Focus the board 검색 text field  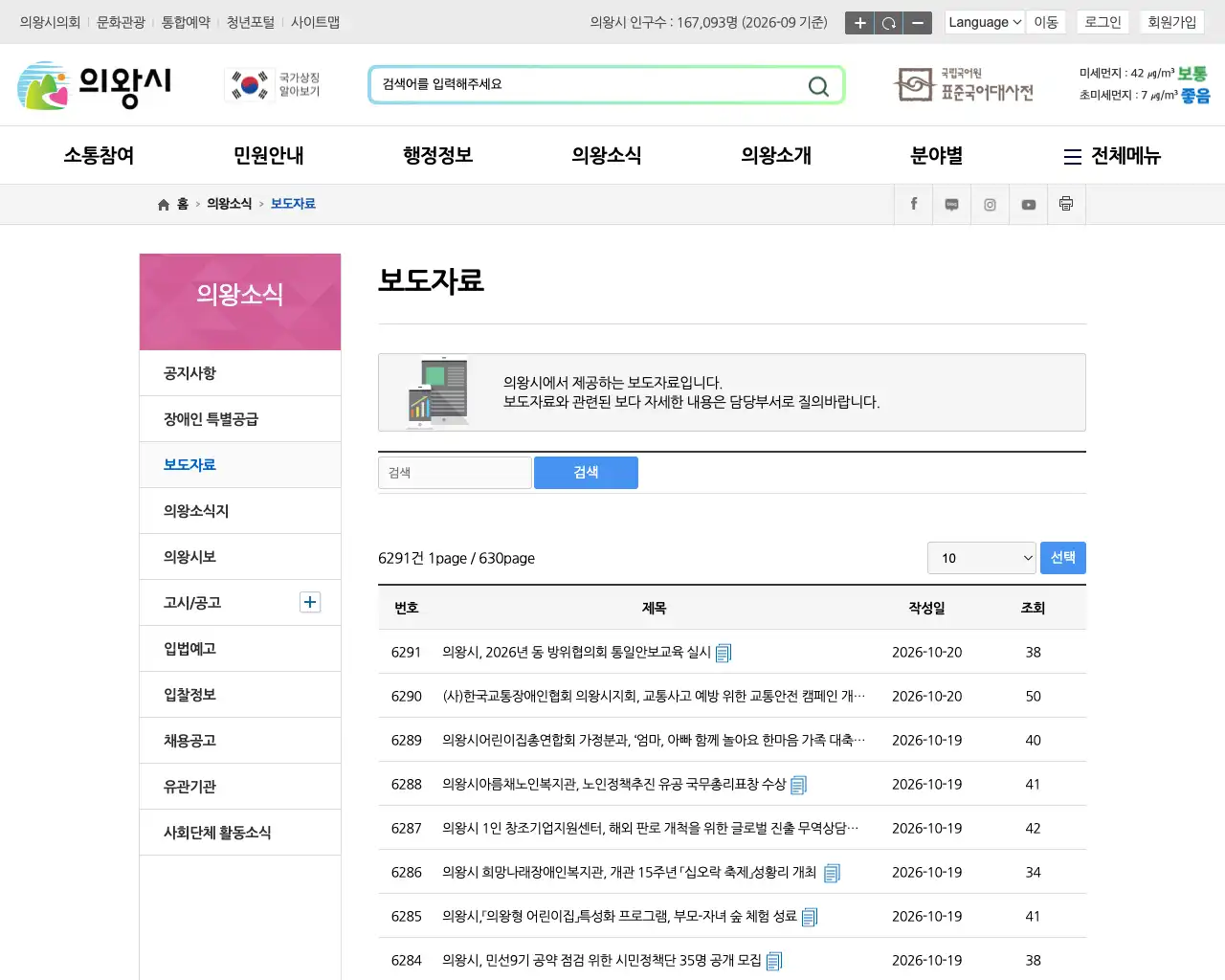(455, 473)
